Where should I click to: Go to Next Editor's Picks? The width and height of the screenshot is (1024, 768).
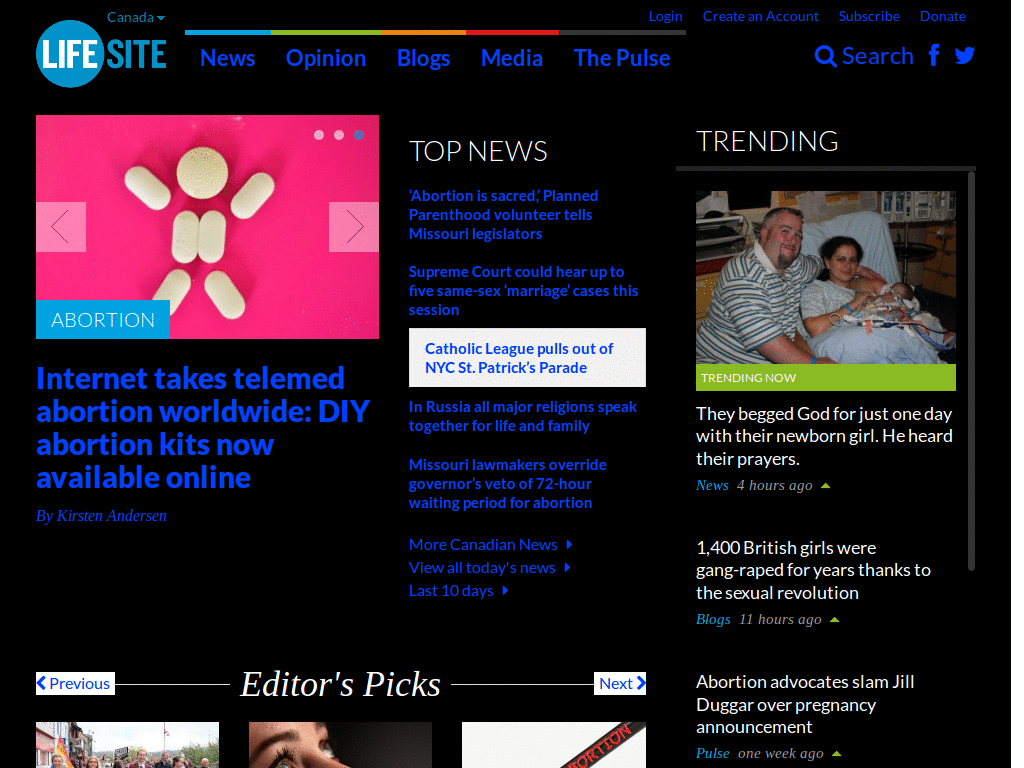click(620, 683)
